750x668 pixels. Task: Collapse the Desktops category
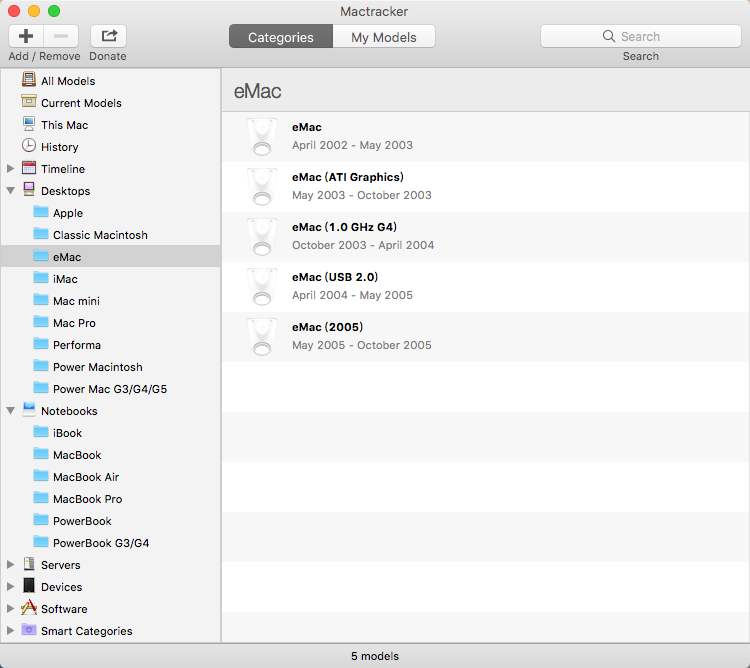tap(11, 190)
